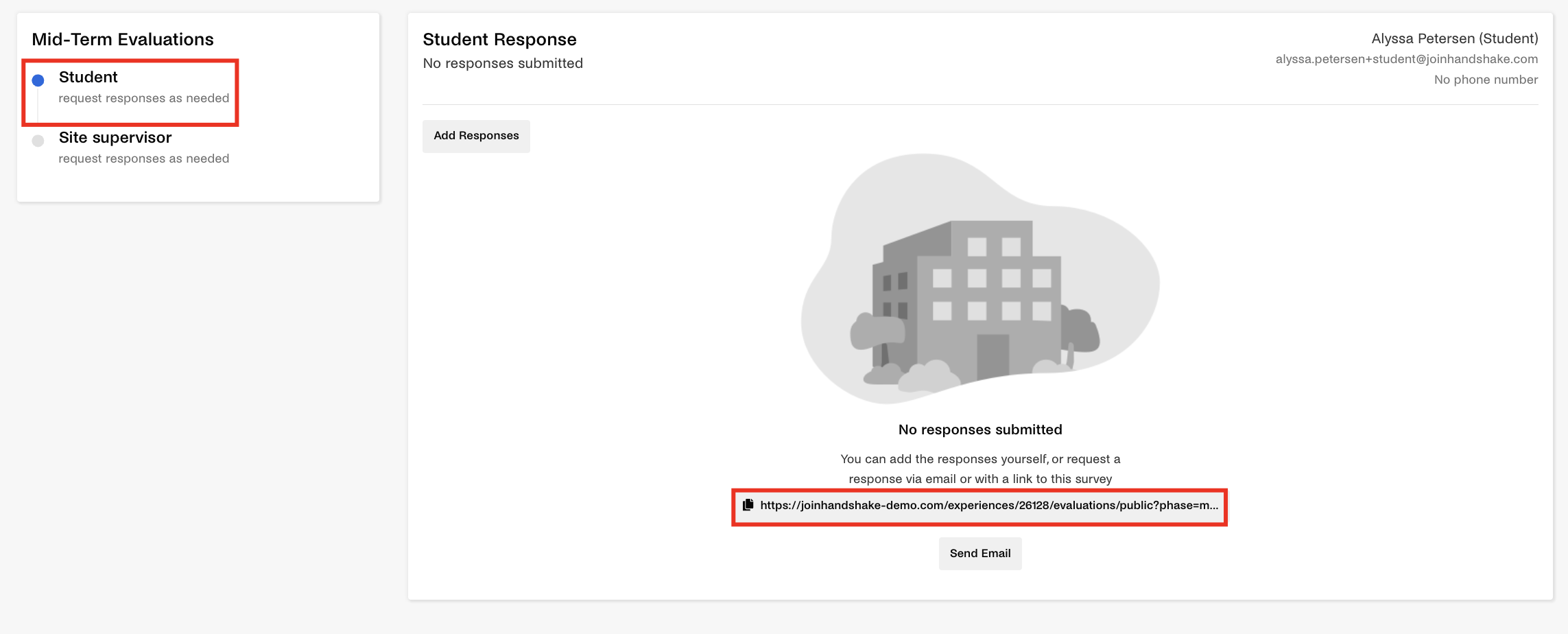Click 'request responses as needed' under Site supervisor
The image size is (1568, 634).
tap(144, 158)
